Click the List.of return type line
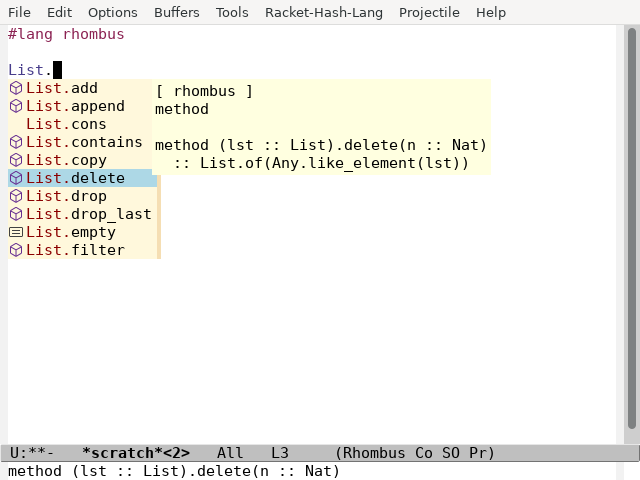The height and width of the screenshot is (480, 640). coord(321,163)
